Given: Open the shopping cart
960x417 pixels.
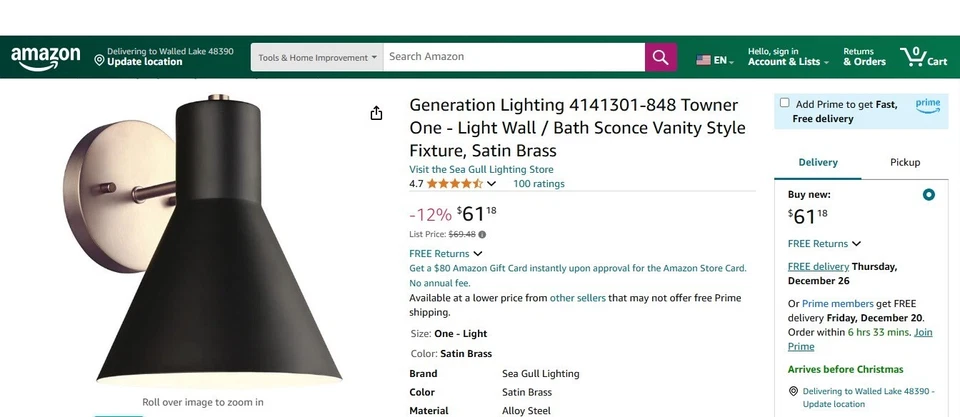Looking at the screenshot, I should pos(923,57).
